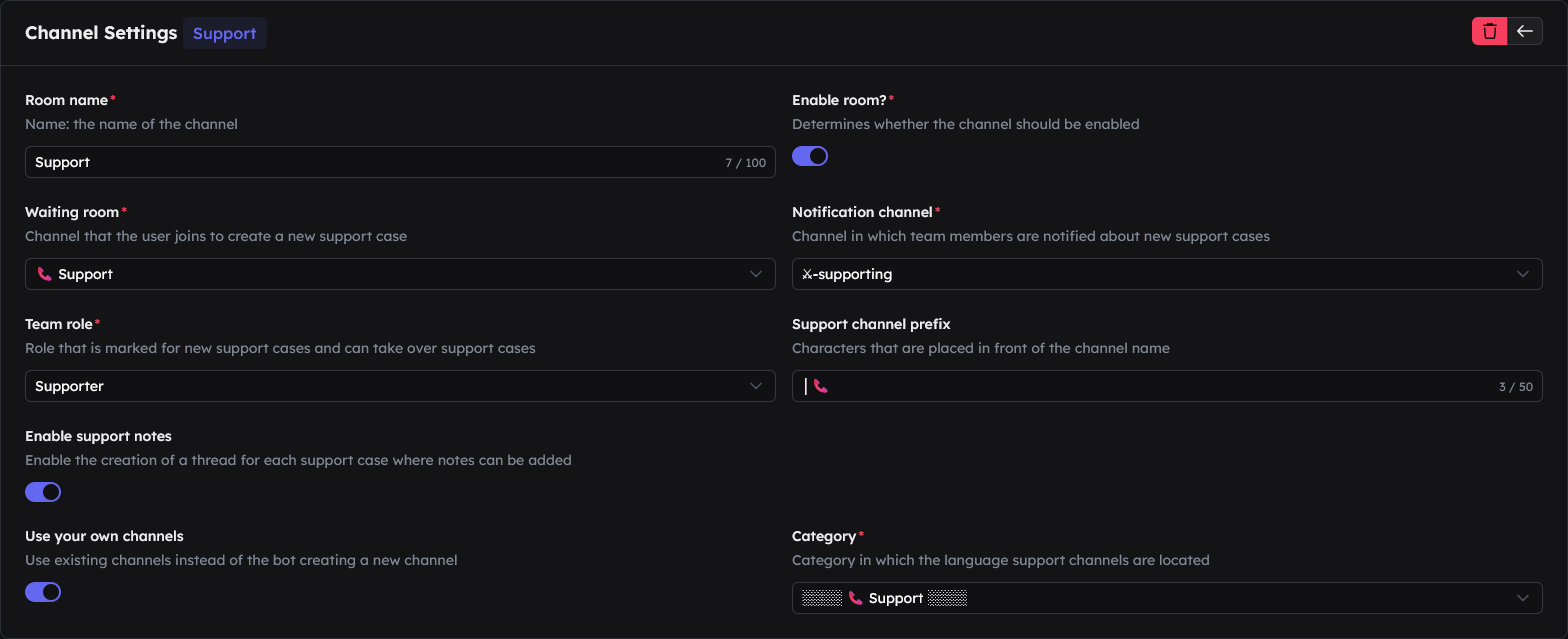
Task: Expand the Team role chevron
Action: (756, 386)
